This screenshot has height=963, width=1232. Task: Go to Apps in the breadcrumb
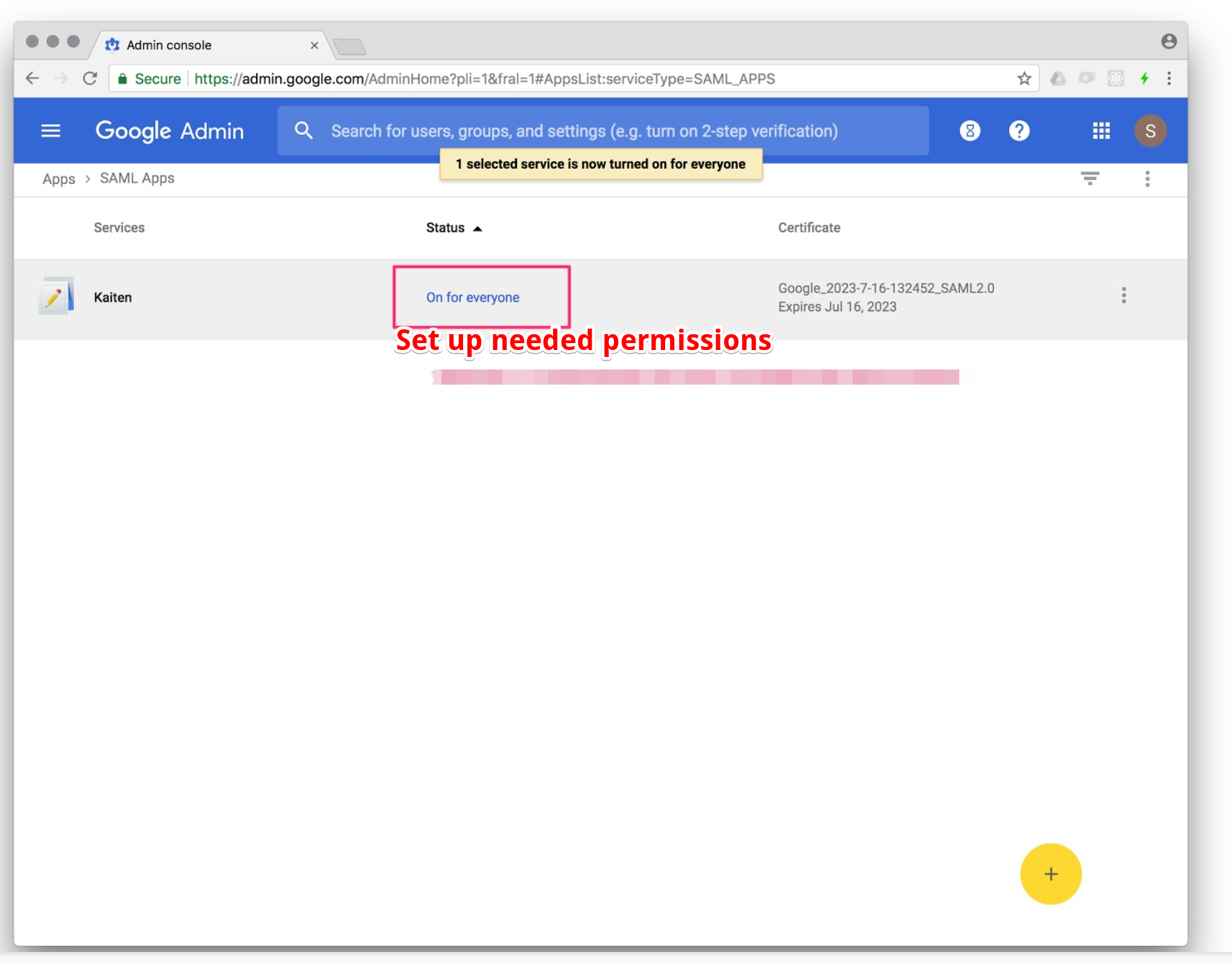click(x=59, y=178)
